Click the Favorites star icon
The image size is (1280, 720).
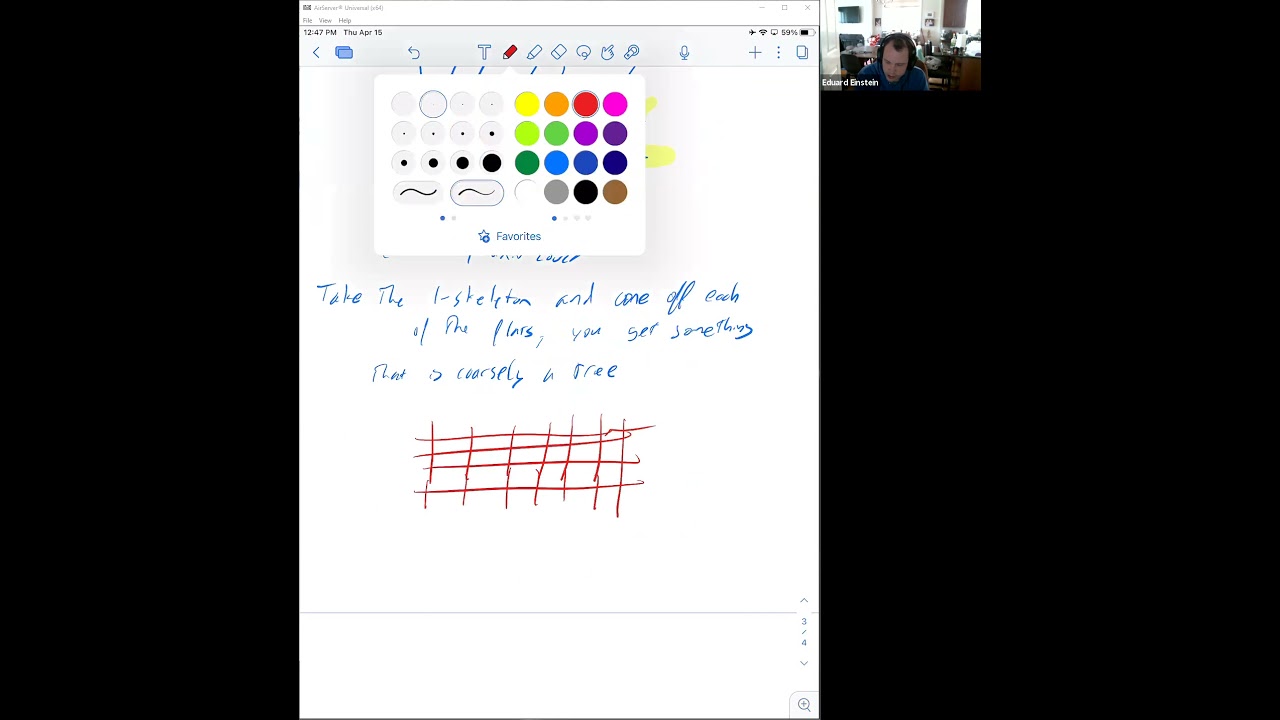pyautogui.click(x=484, y=236)
